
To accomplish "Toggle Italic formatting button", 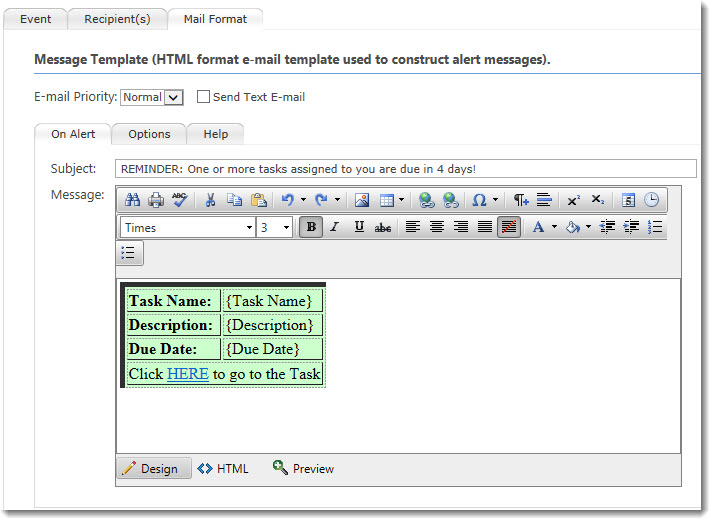I will 335,226.
